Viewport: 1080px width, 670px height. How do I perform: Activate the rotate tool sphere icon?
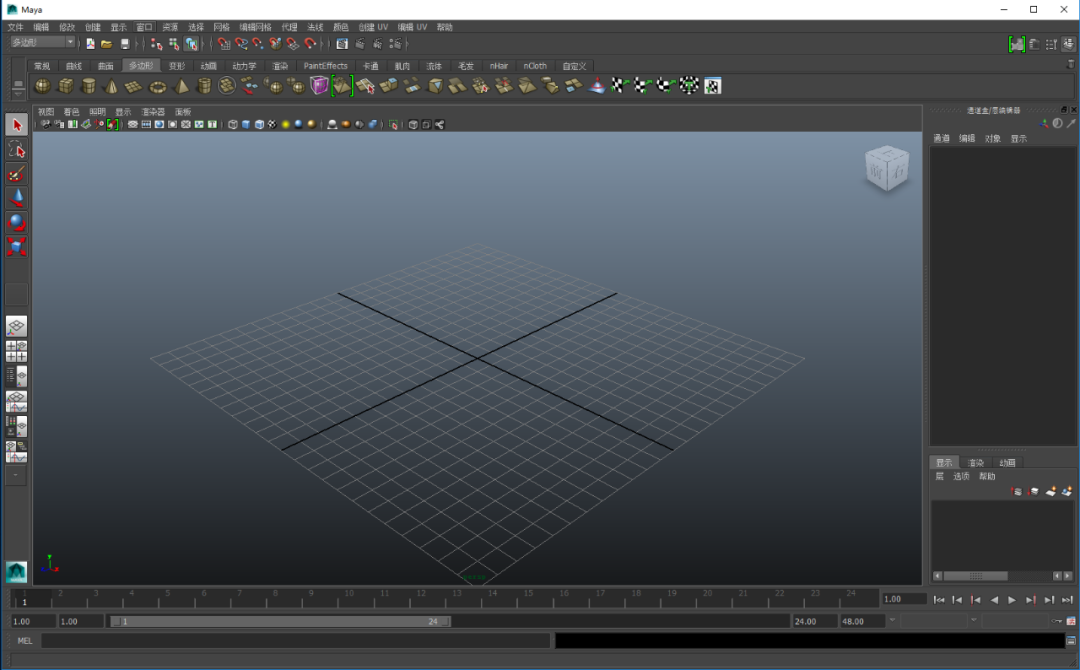pos(17,222)
